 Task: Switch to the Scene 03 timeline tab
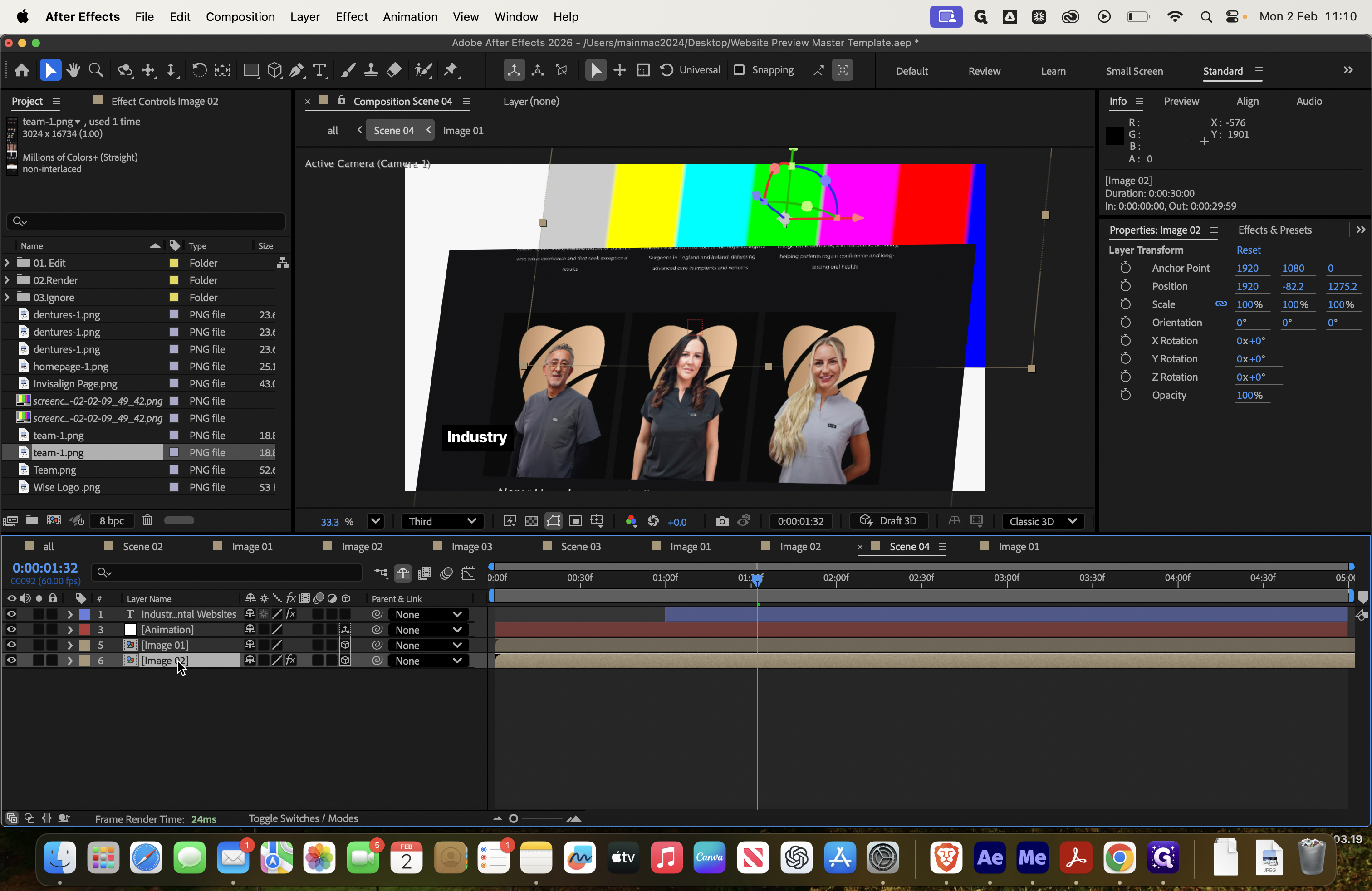click(x=580, y=546)
